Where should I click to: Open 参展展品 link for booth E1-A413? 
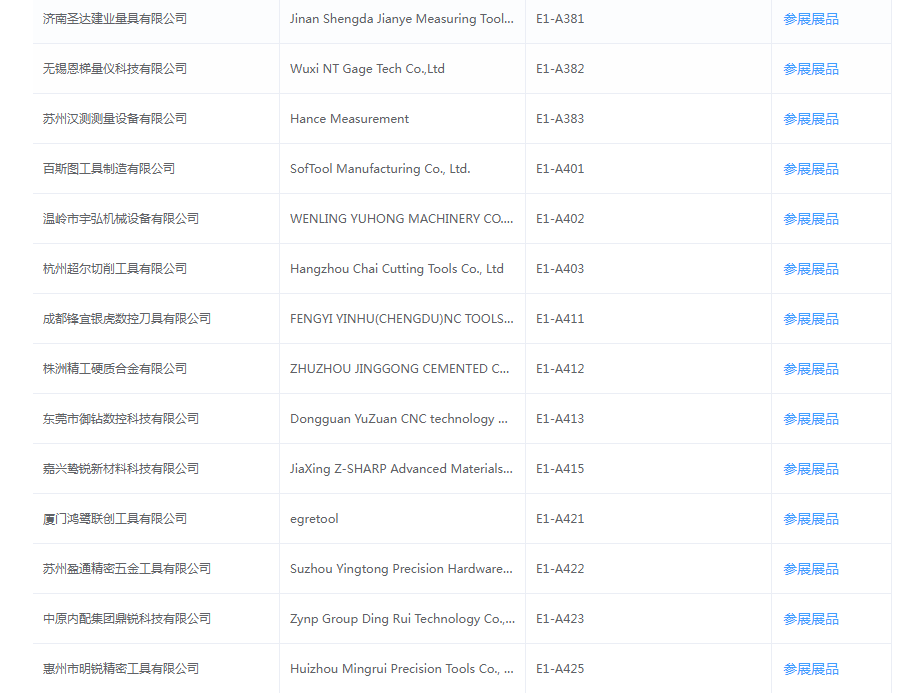810,419
